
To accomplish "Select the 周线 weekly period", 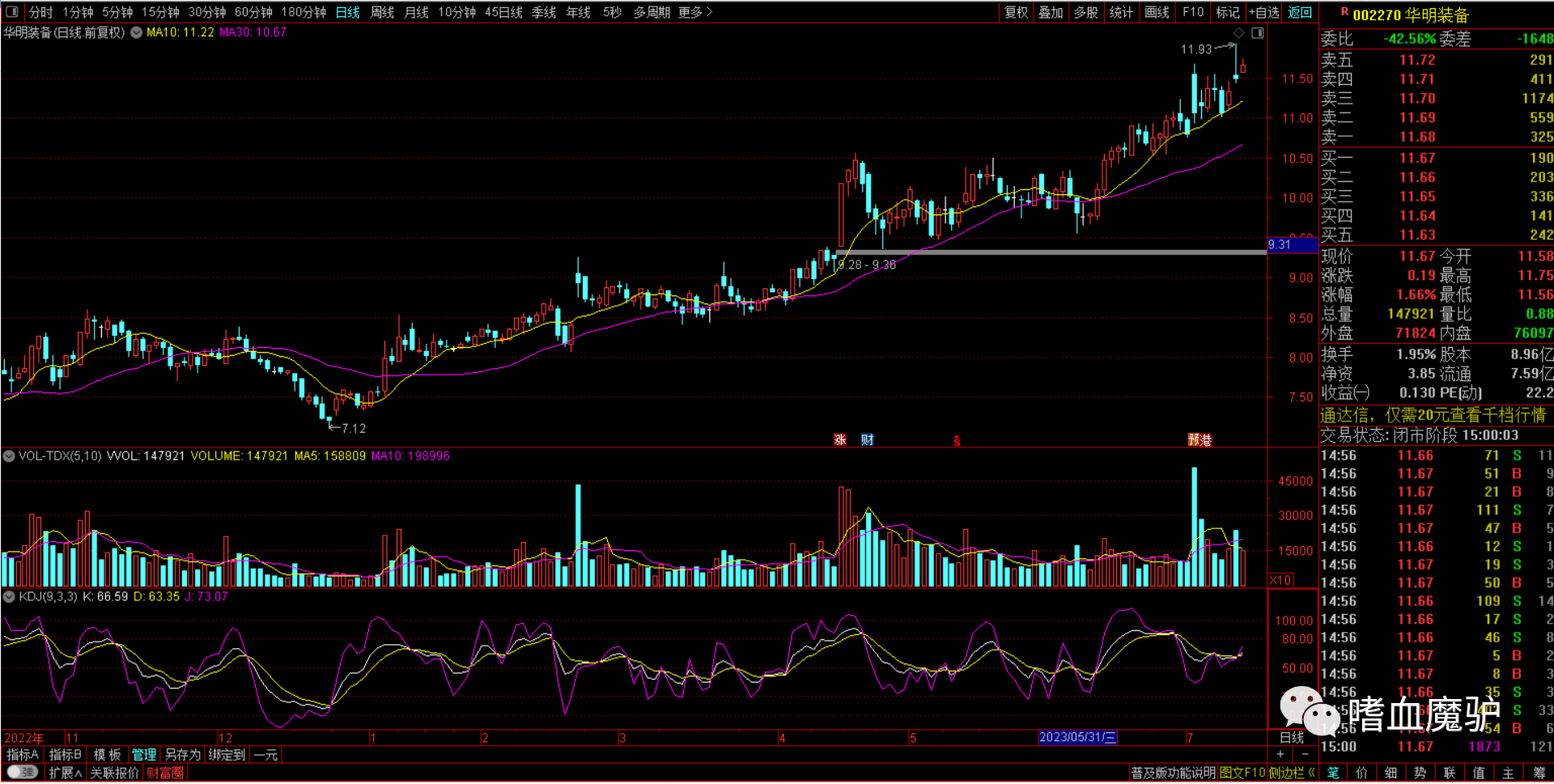I will click(382, 12).
